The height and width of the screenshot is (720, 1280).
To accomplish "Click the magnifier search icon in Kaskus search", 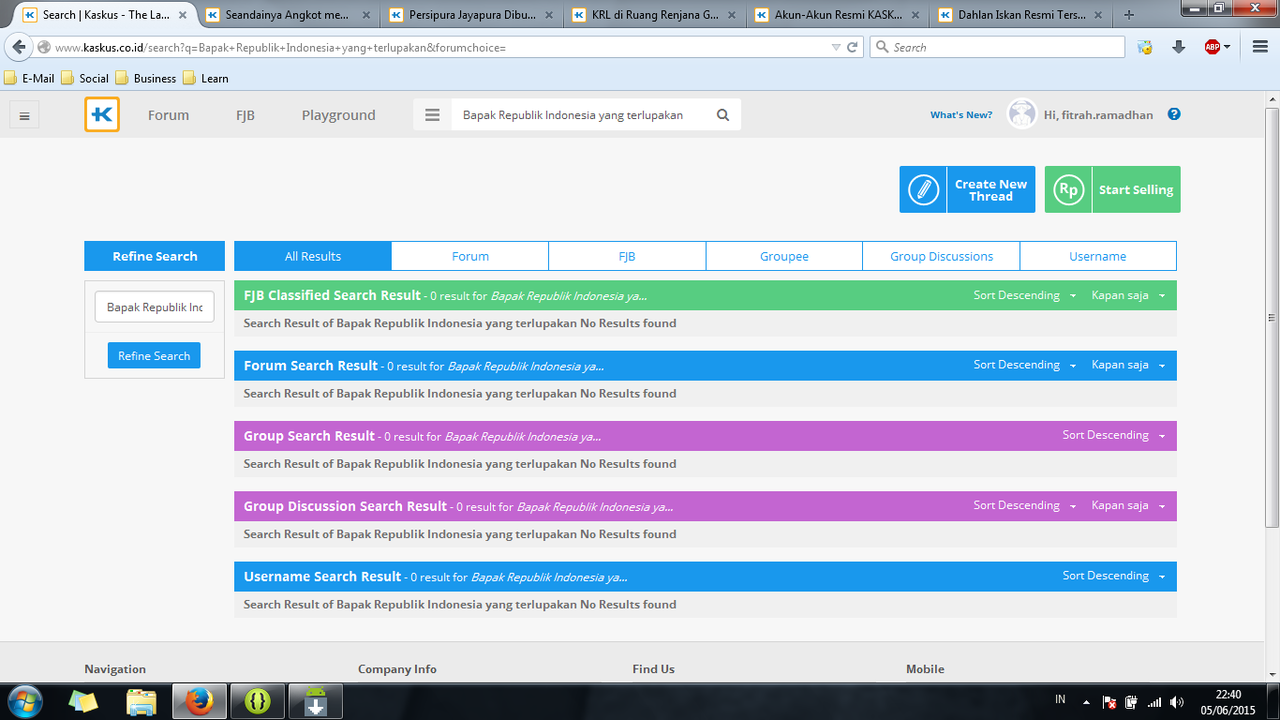I will coord(723,115).
